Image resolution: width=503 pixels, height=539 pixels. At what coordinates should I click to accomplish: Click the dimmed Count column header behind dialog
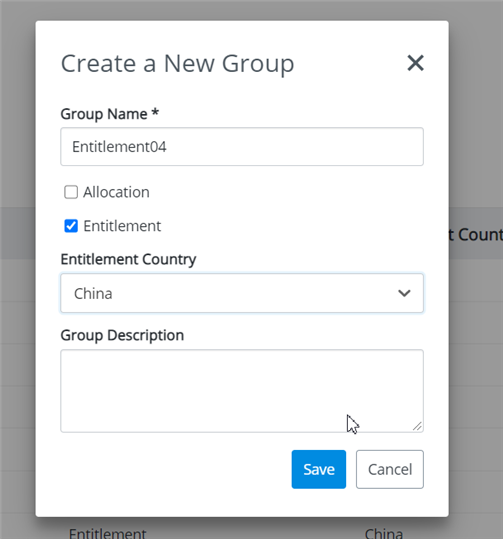point(476,235)
